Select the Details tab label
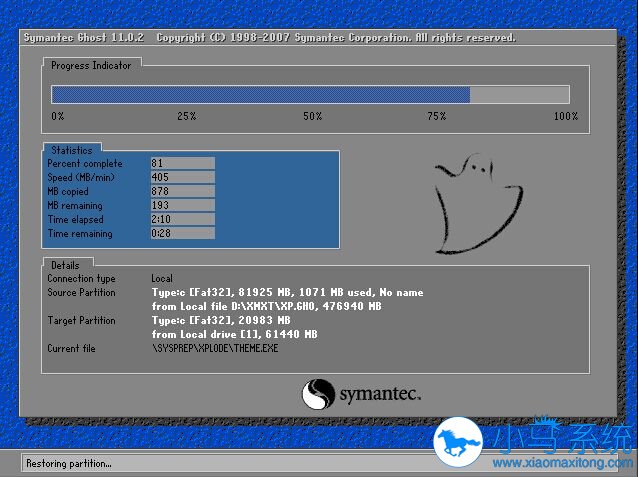Viewport: 638px width, 477px height. pos(65,265)
